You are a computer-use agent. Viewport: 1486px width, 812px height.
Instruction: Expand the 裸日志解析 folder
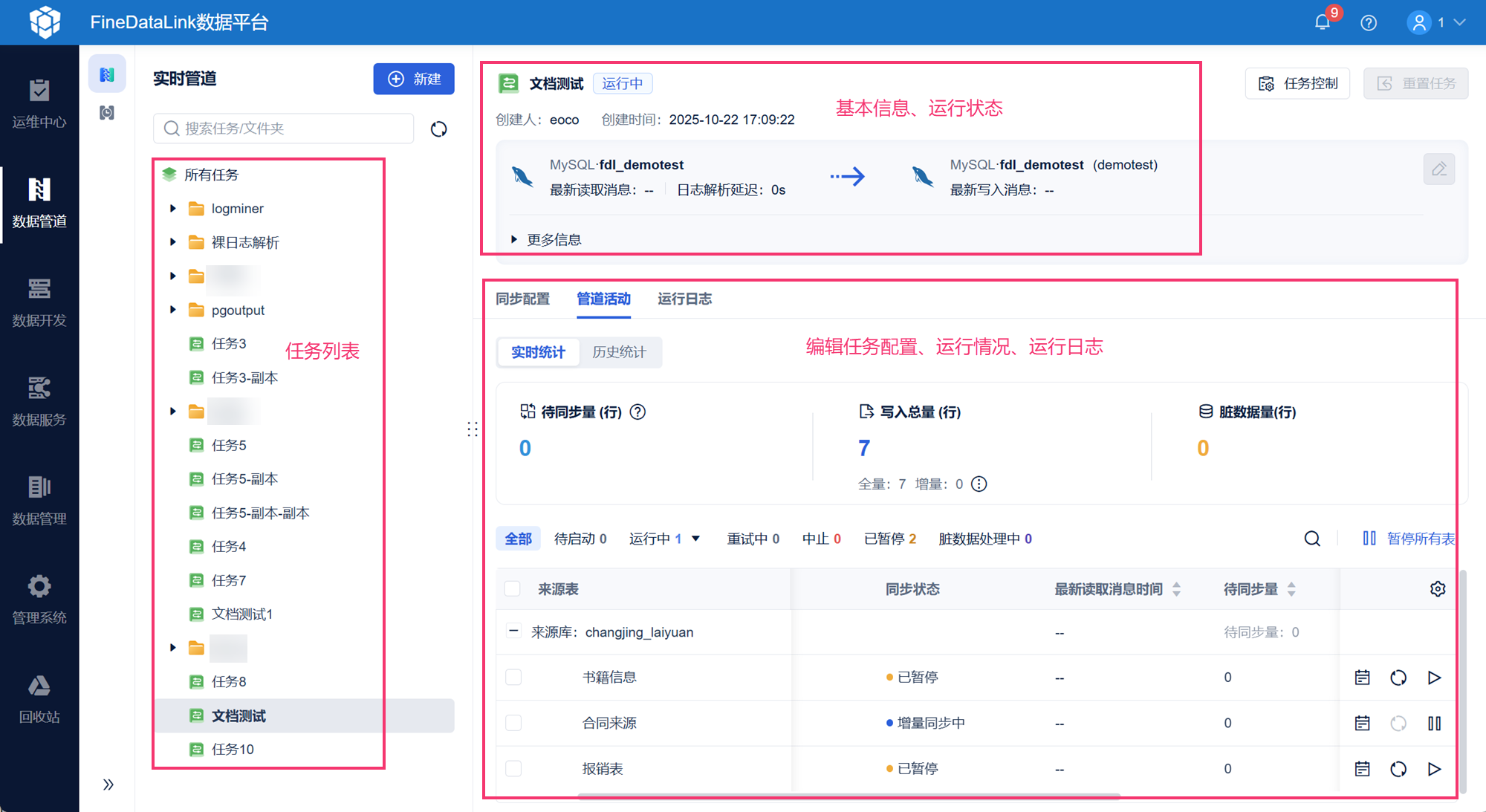[x=173, y=242]
